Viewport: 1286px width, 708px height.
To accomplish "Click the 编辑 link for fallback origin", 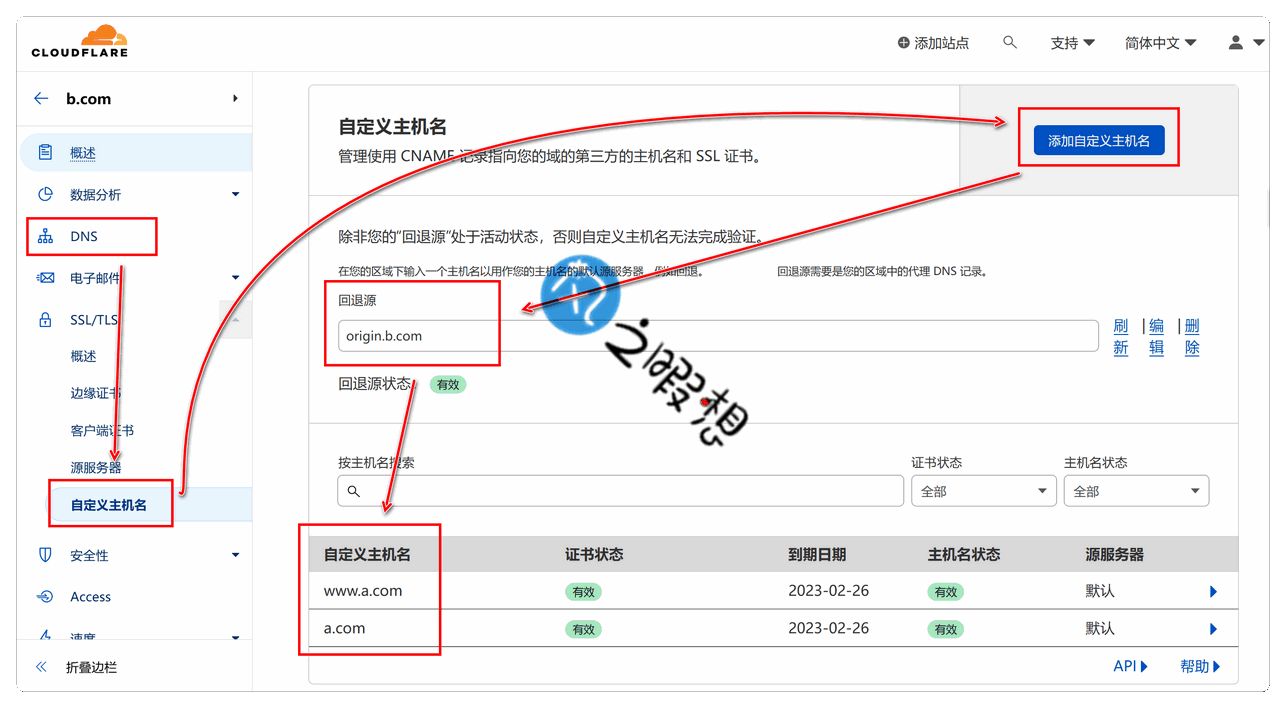I will pos(1156,337).
